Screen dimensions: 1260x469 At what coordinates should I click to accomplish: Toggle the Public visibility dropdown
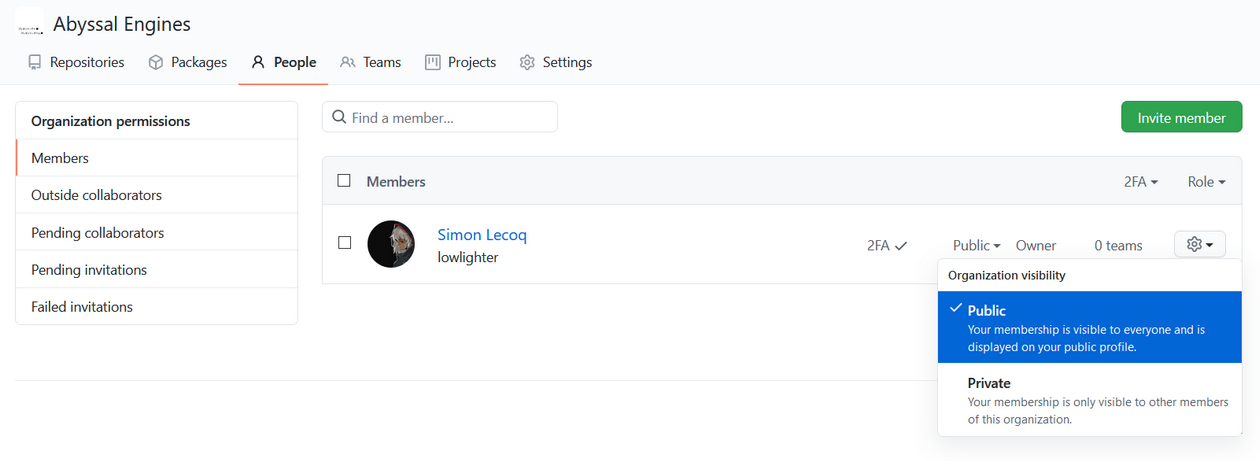[977, 245]
